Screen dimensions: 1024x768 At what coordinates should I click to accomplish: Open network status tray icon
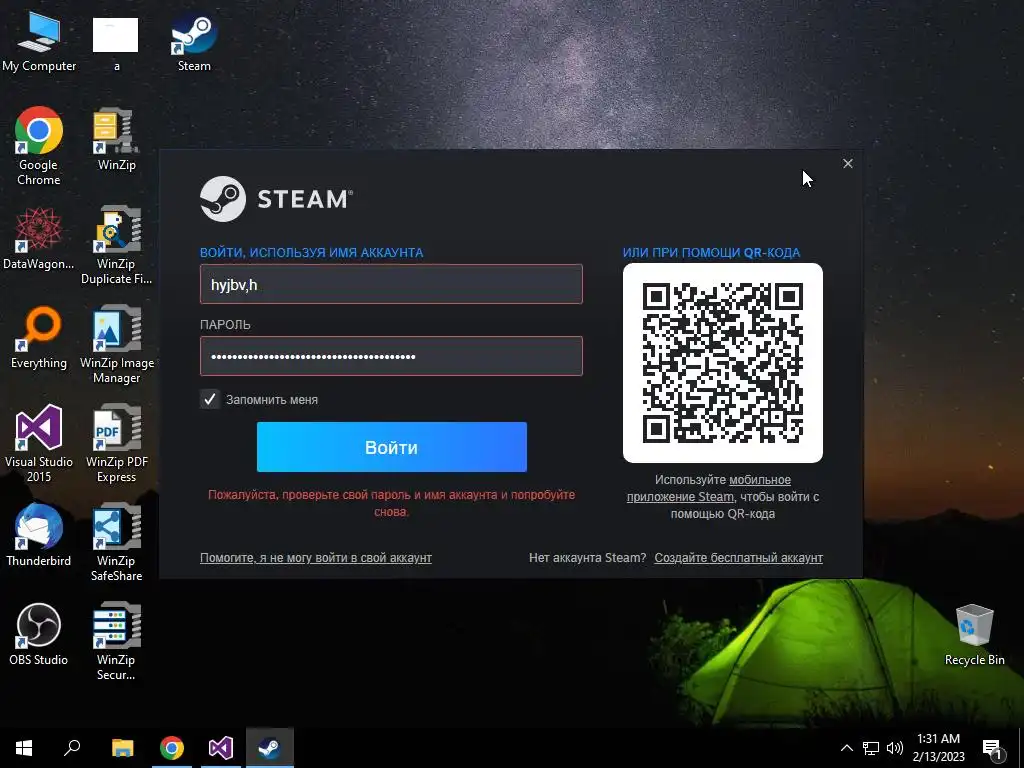(871, 748)
